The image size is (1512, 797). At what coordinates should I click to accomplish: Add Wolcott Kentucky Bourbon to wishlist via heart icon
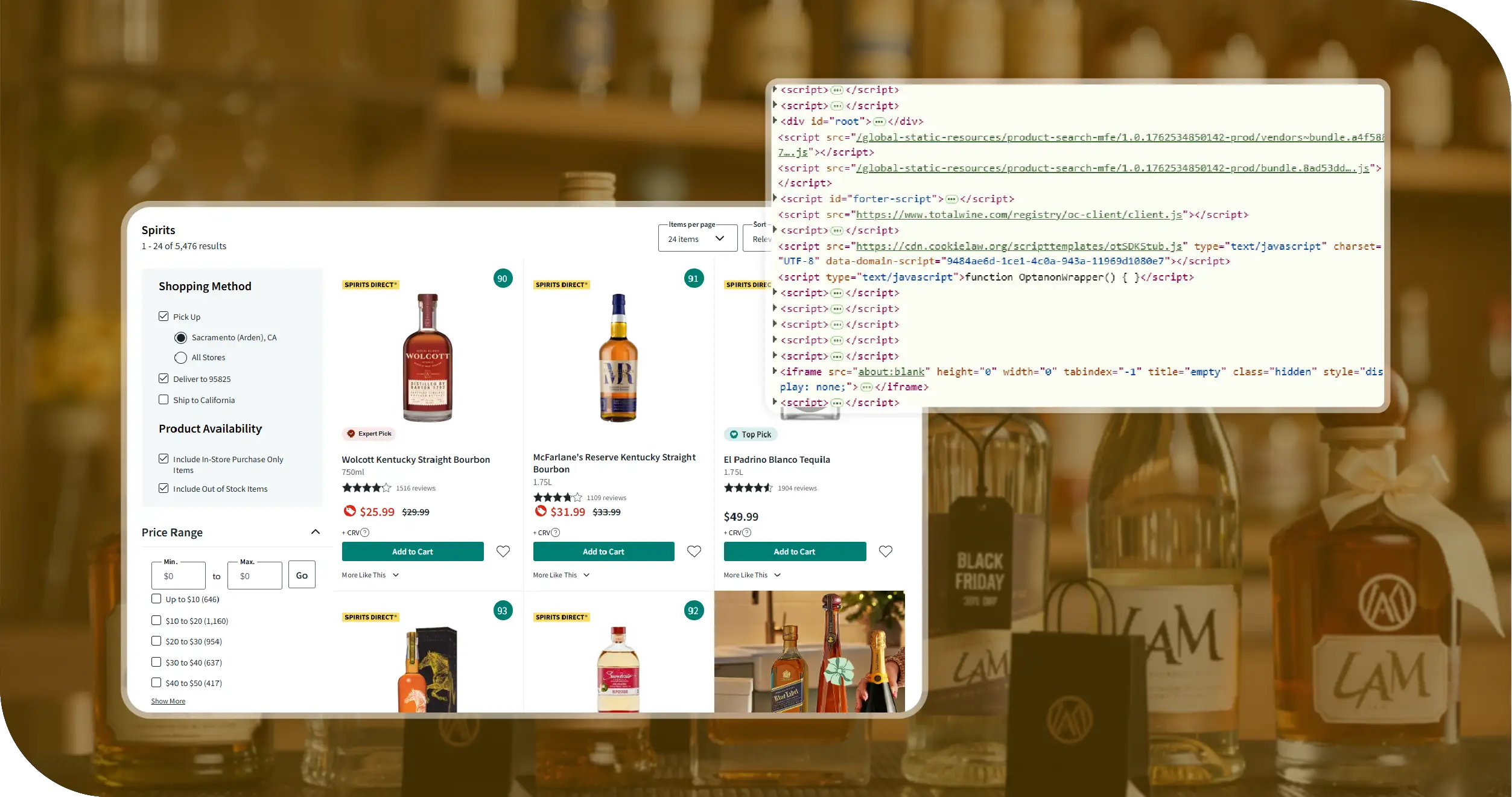tap(503, 551)
